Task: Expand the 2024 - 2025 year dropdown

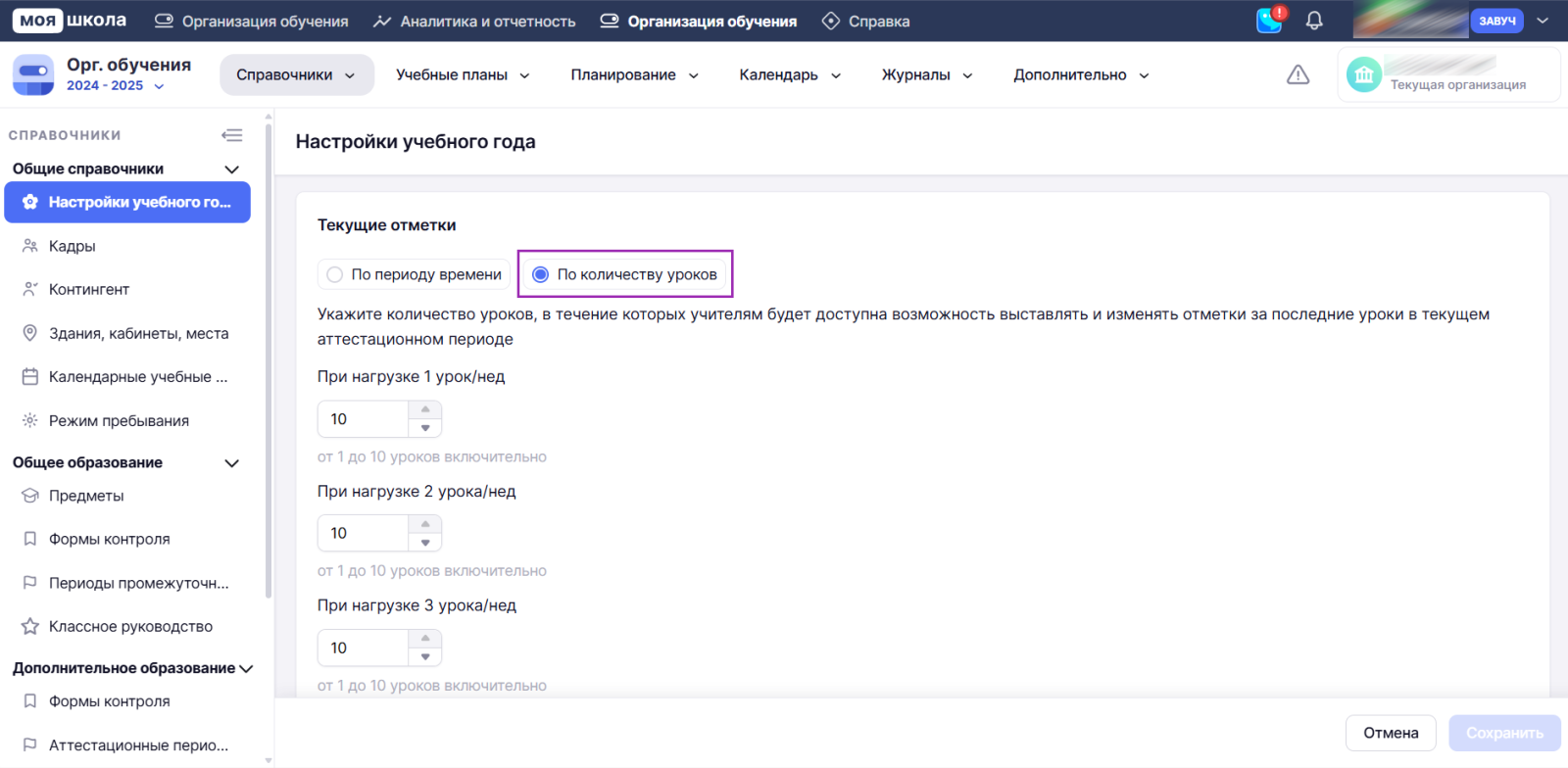Action: [x=115, y=86]
